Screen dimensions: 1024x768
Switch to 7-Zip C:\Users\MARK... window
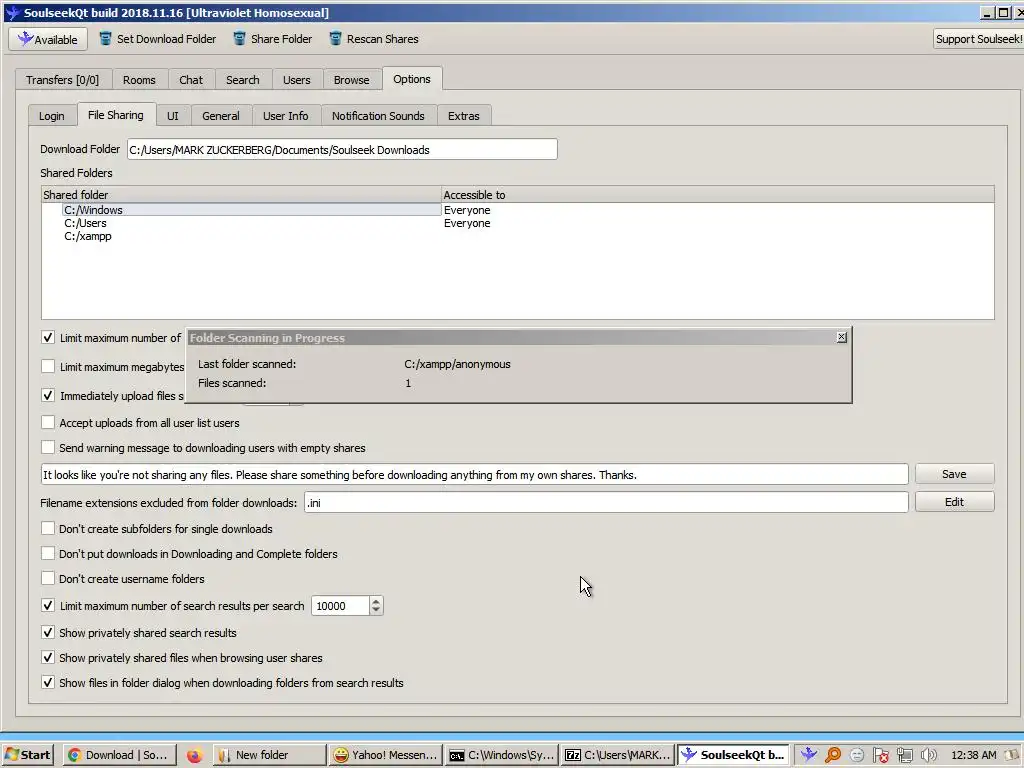(x=618, y=755)
